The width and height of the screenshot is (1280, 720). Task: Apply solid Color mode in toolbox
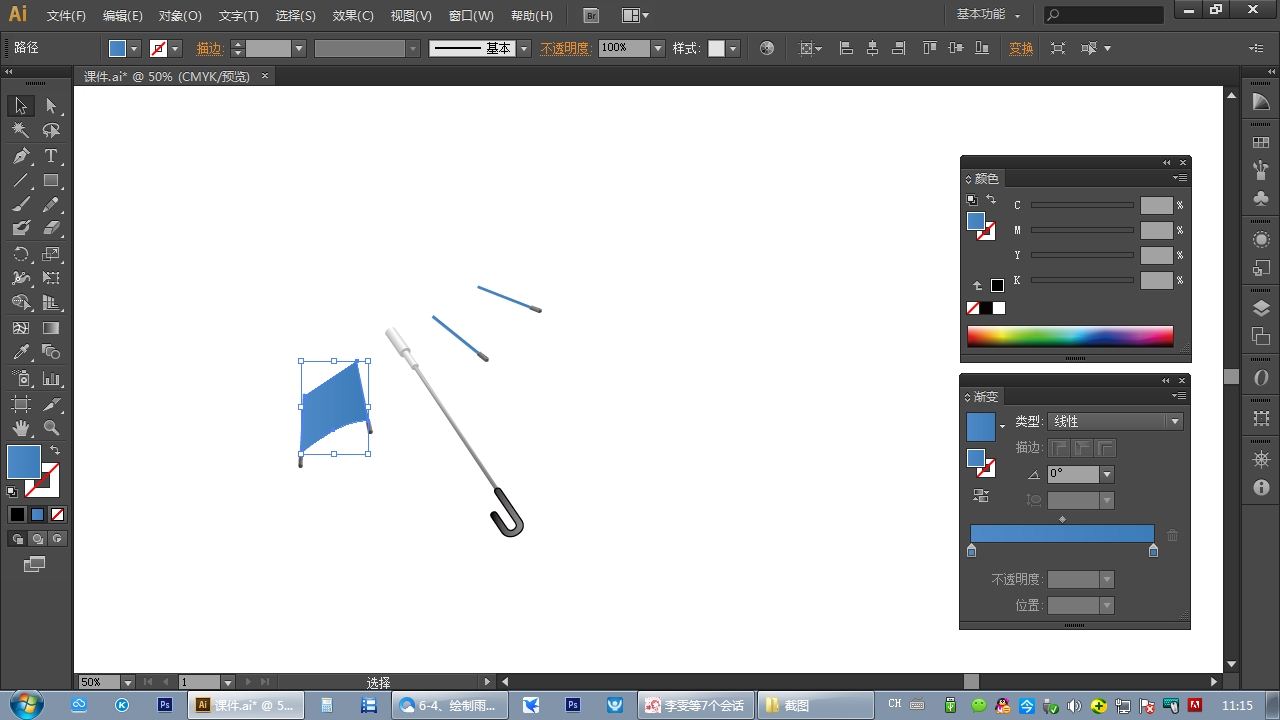[x=17, y=515]
